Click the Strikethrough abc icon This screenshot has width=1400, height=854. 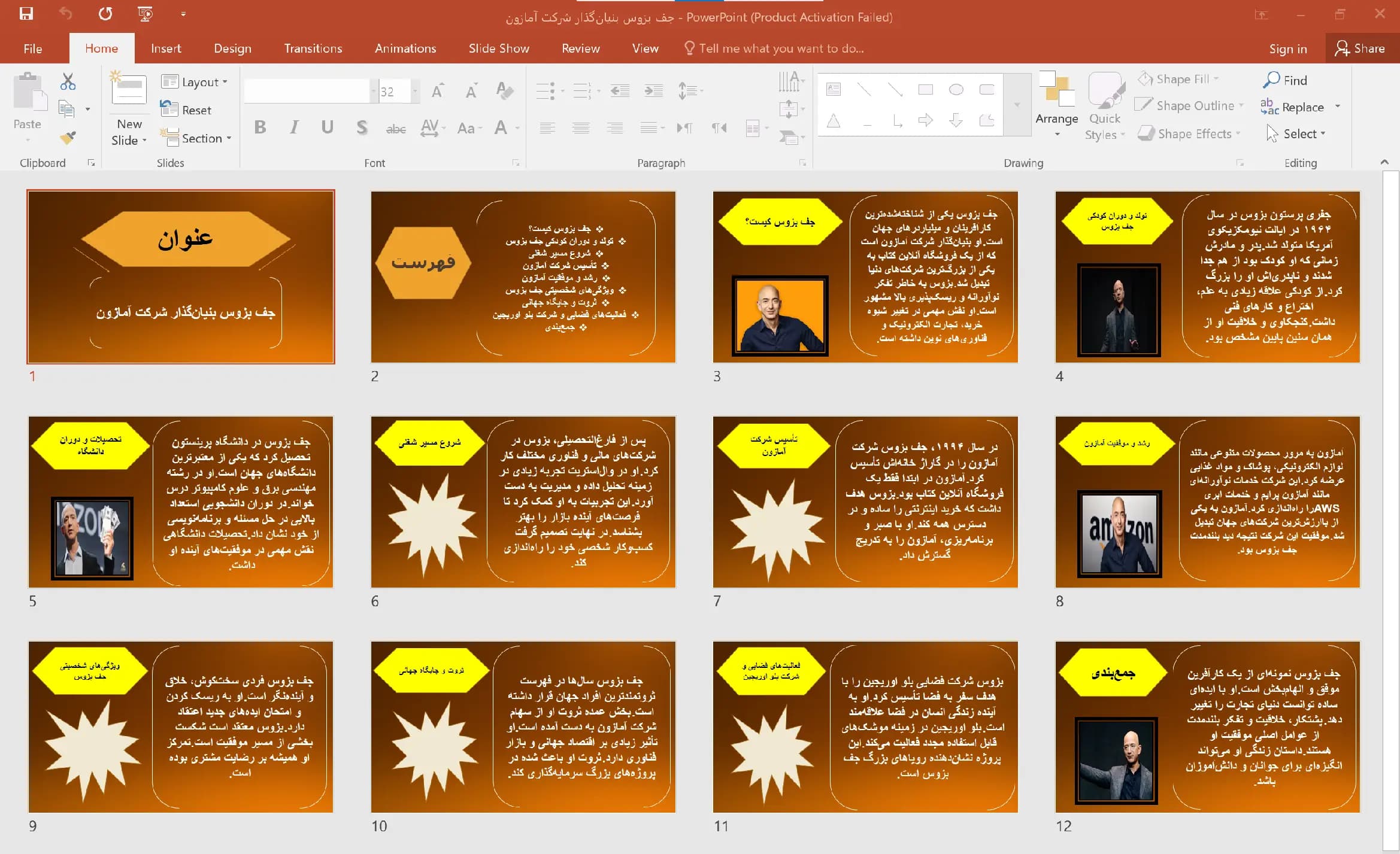coord(396,128)
